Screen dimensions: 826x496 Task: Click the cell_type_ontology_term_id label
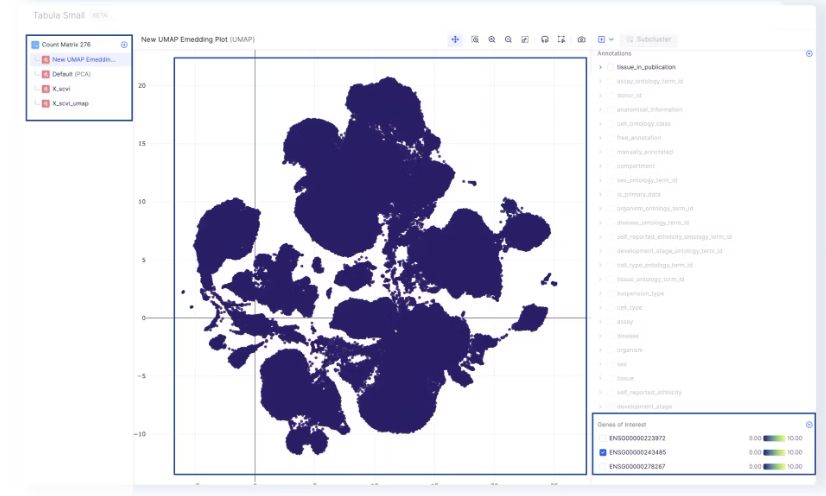point(655,265)
